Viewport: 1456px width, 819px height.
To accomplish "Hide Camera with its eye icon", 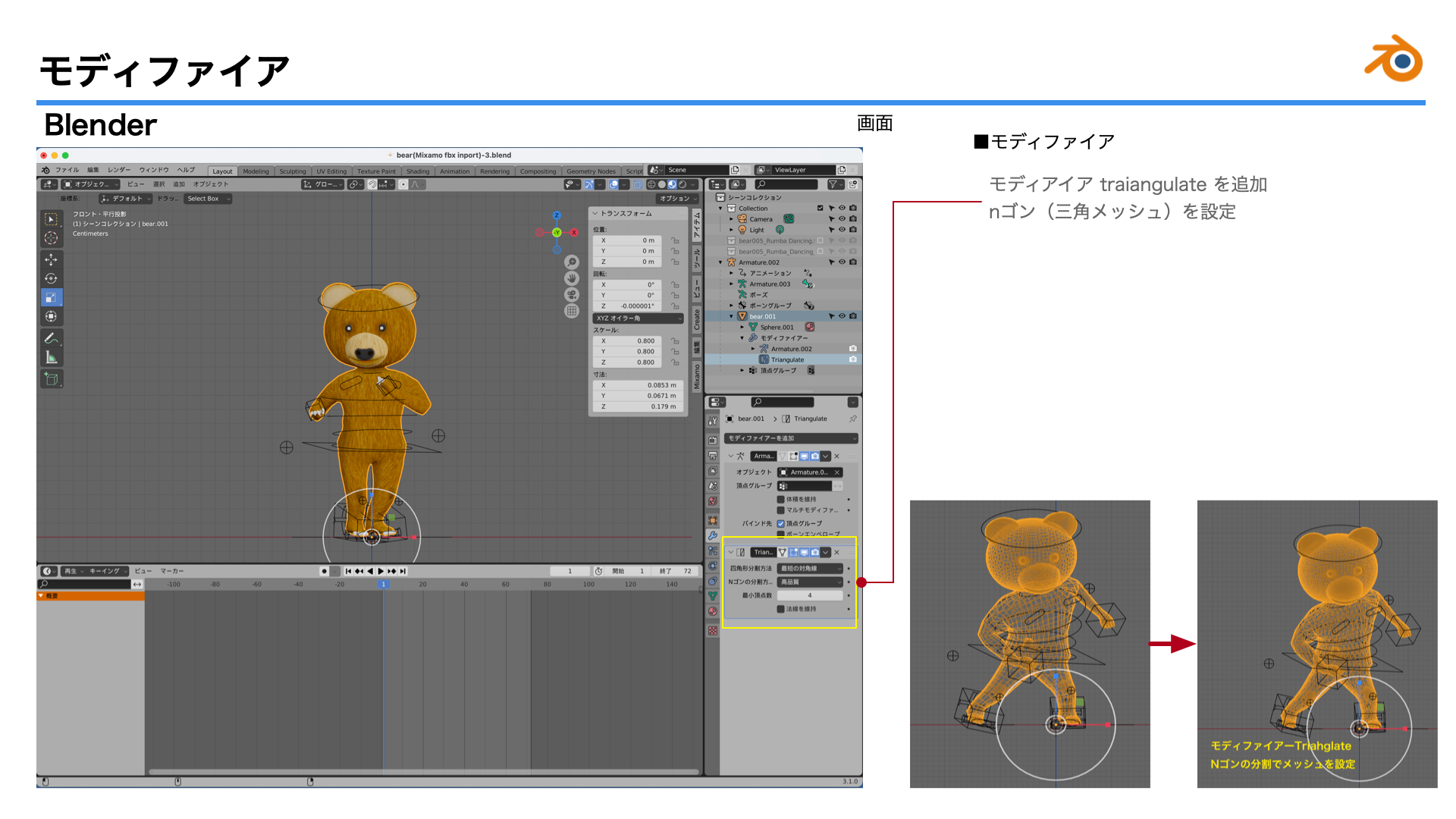I will click(x=842, y=218).
